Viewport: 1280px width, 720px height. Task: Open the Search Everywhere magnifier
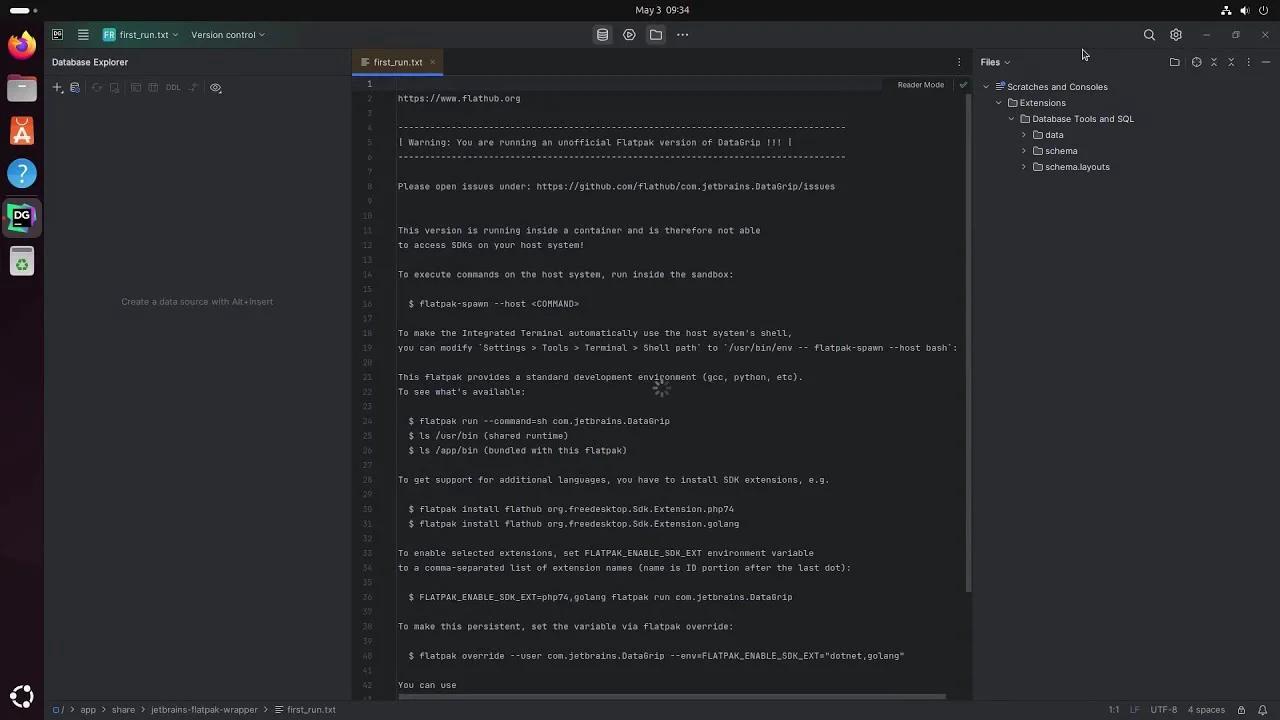(1149, 35)
